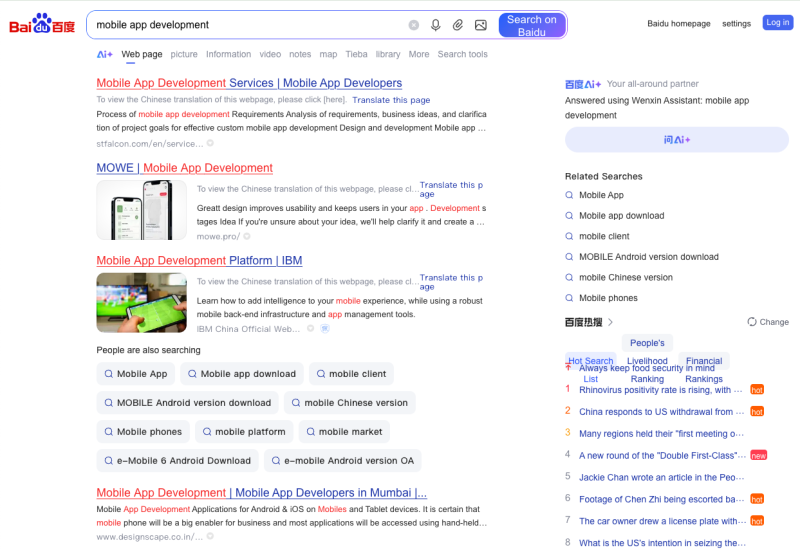Open the More tab dropdown
Image resolution: width=800 pixels, height=550 pixels.
tap(419, 54)
